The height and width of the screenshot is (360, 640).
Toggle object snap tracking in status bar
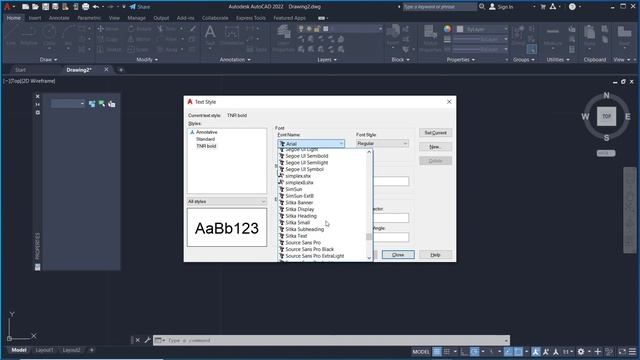pyautogui.click(x=508, y=351)
